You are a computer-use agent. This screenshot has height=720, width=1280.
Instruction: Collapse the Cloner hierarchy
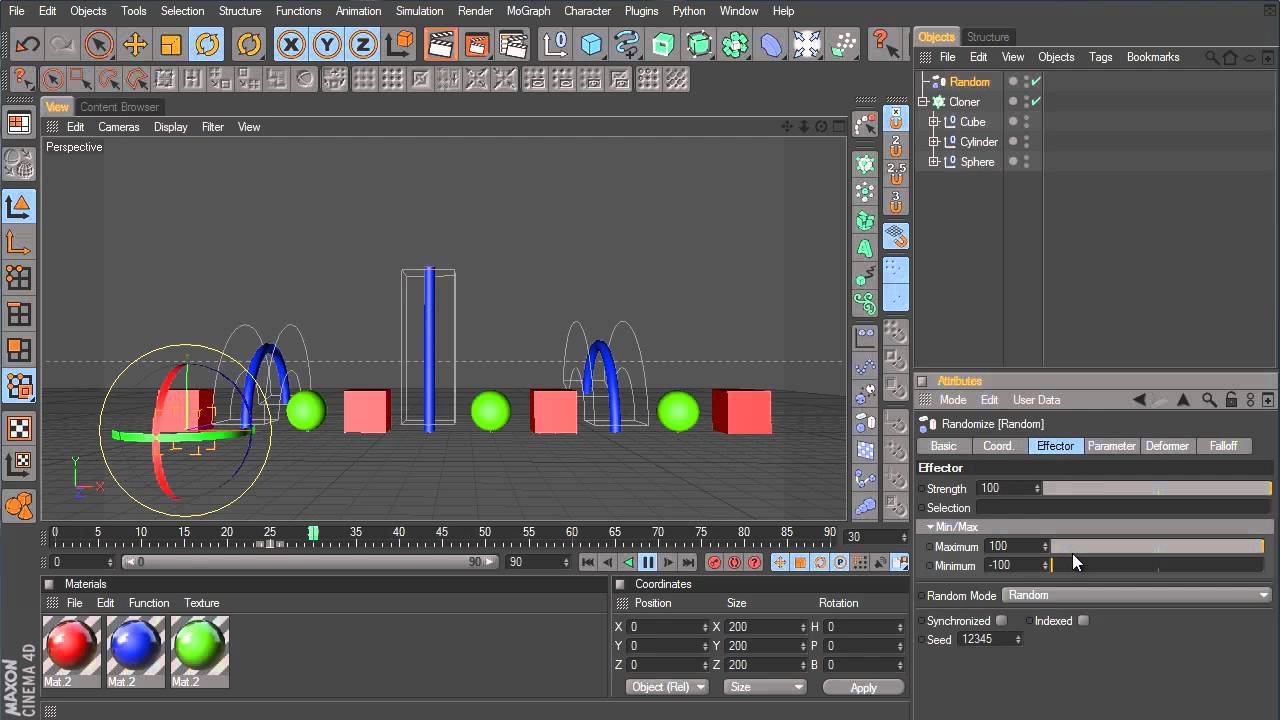click(x=924, y=102)
